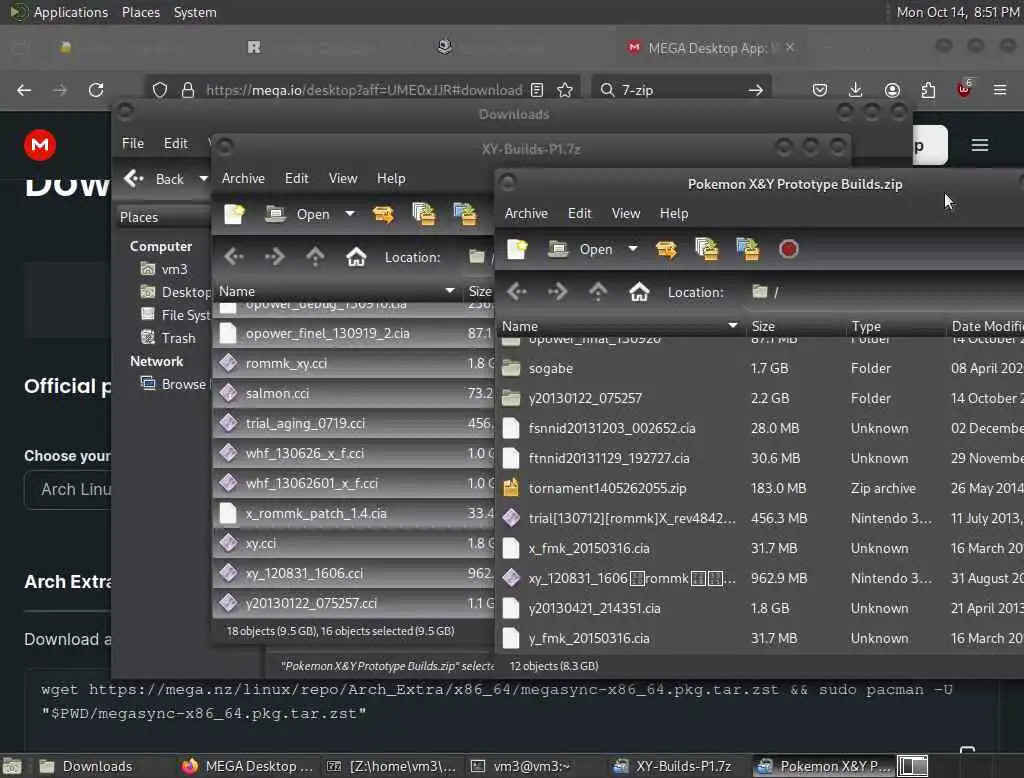Click Home icon in Pokemon X&Y Prototype Builds.zip location bar
Viewport: 1024px width, 778px height.
(x=639, y=292)
